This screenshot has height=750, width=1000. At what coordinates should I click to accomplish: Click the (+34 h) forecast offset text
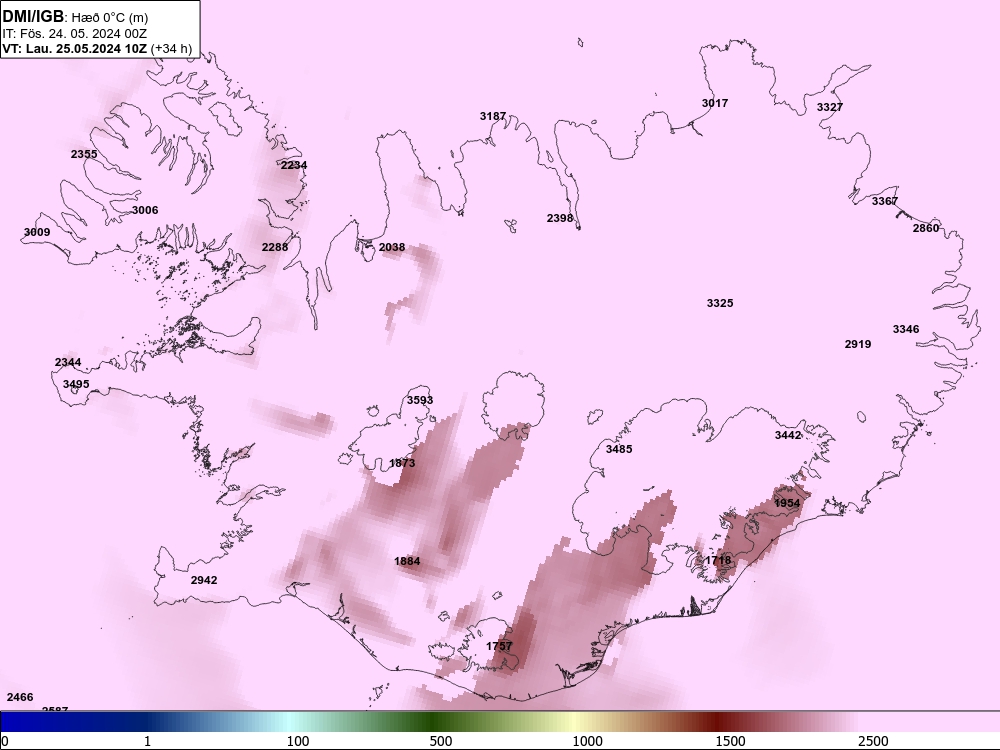tap(171, 49)
